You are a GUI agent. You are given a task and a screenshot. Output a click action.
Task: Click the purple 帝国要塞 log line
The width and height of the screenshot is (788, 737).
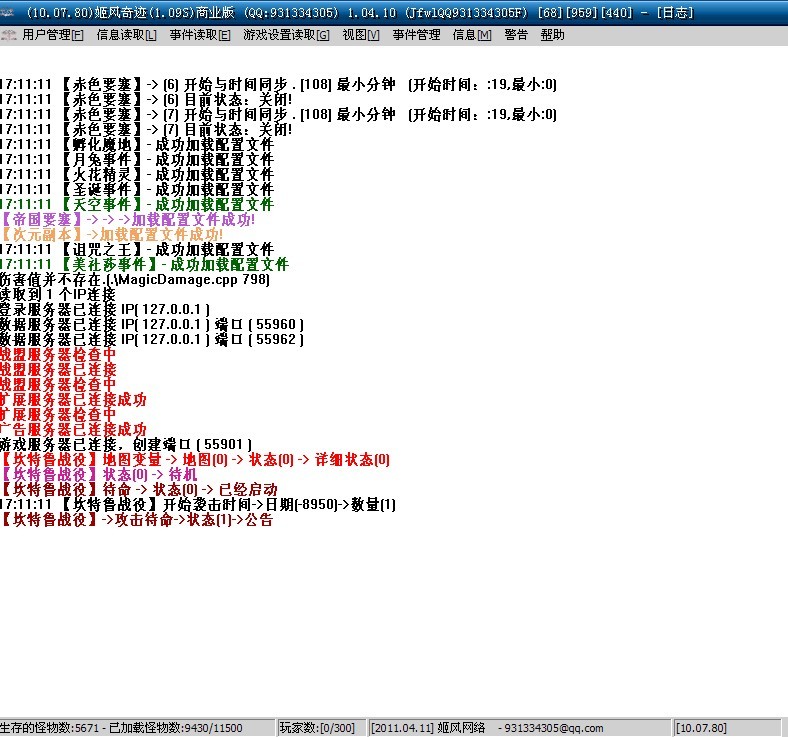(x=128, y=219)
